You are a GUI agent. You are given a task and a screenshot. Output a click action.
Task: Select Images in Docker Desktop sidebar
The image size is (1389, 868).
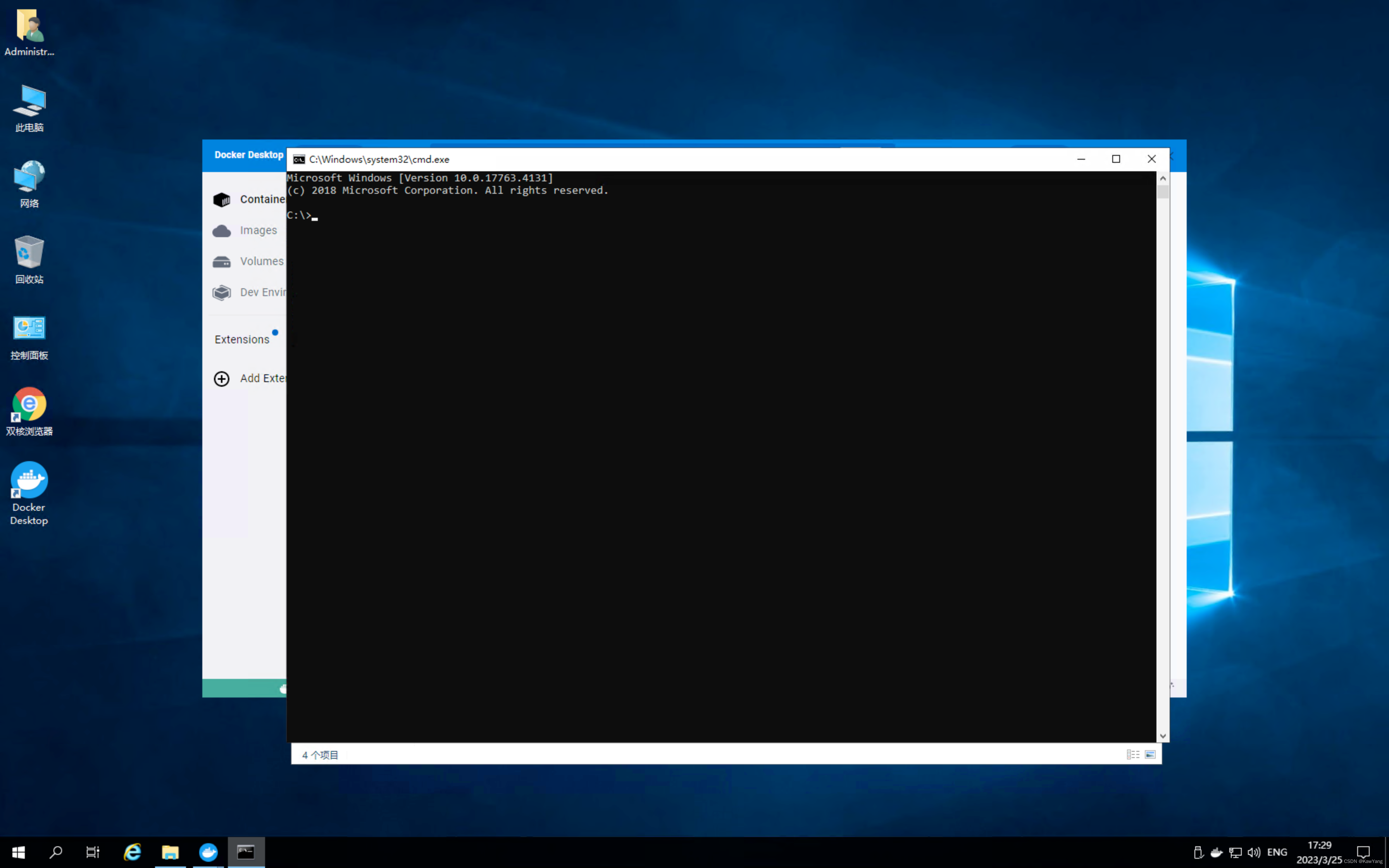click(245, 230)
